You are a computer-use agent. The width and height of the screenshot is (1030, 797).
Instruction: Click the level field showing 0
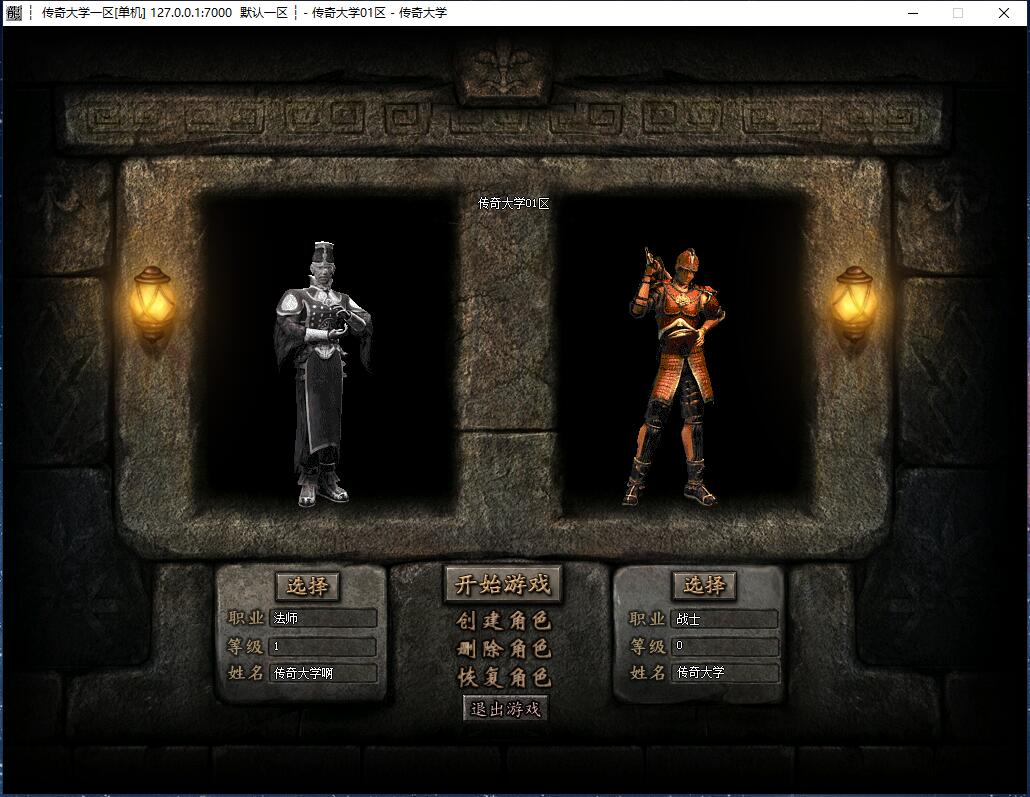click(725, 646)
